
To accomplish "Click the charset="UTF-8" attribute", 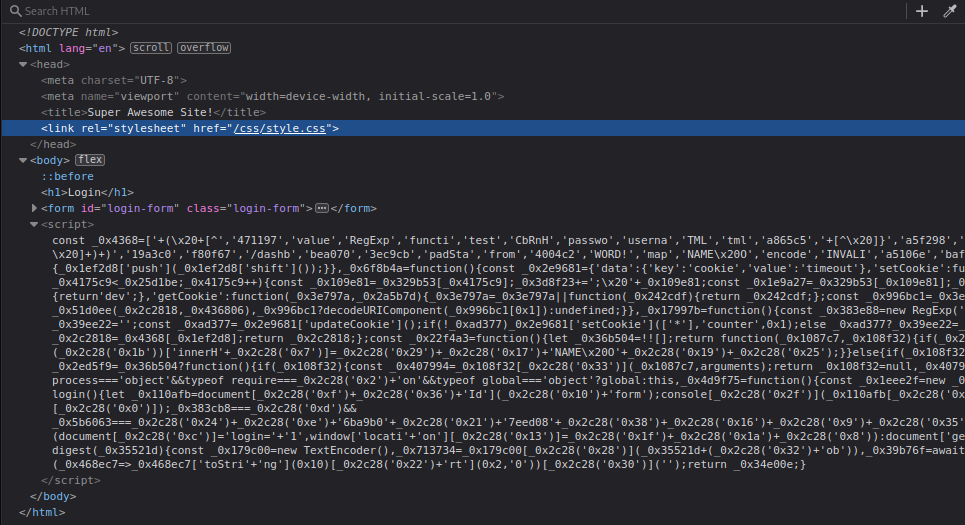I will 130,80.
